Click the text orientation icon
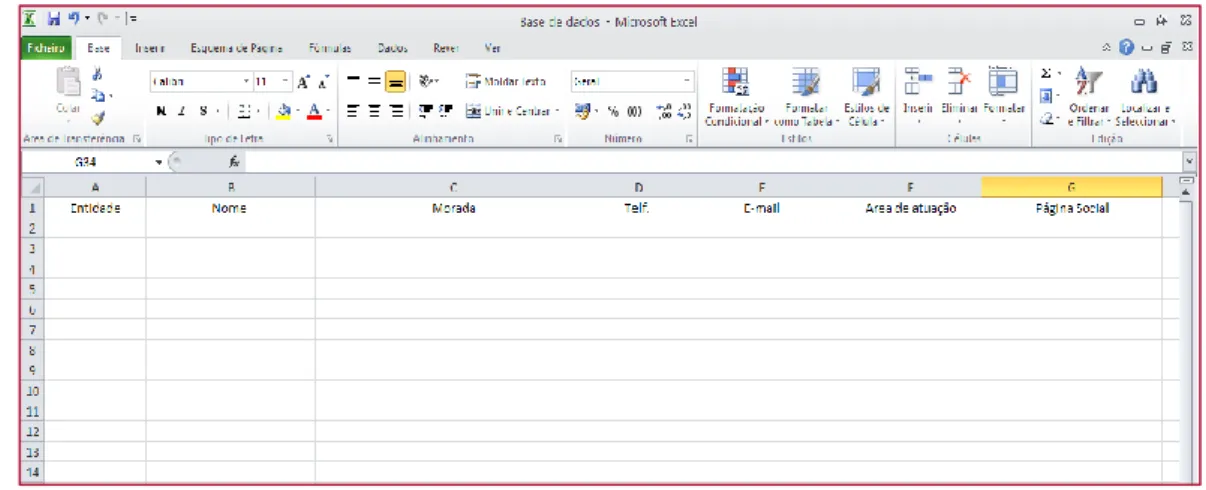 426,82
